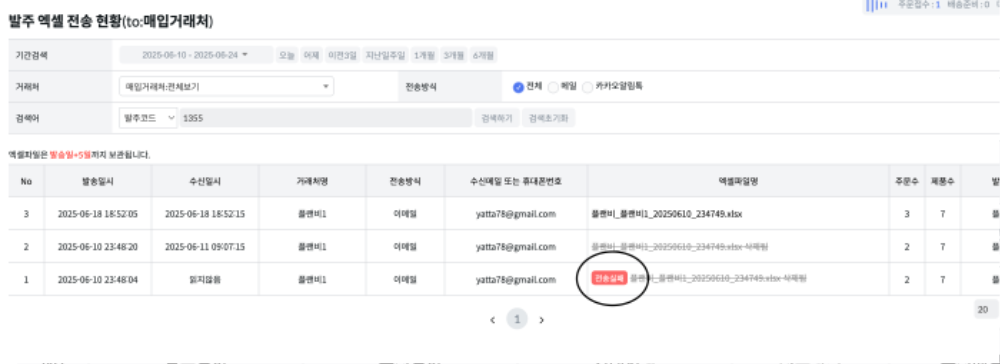Open the 발주코드 search type dropdown
1000x364 pixels.
pos(148,118)
